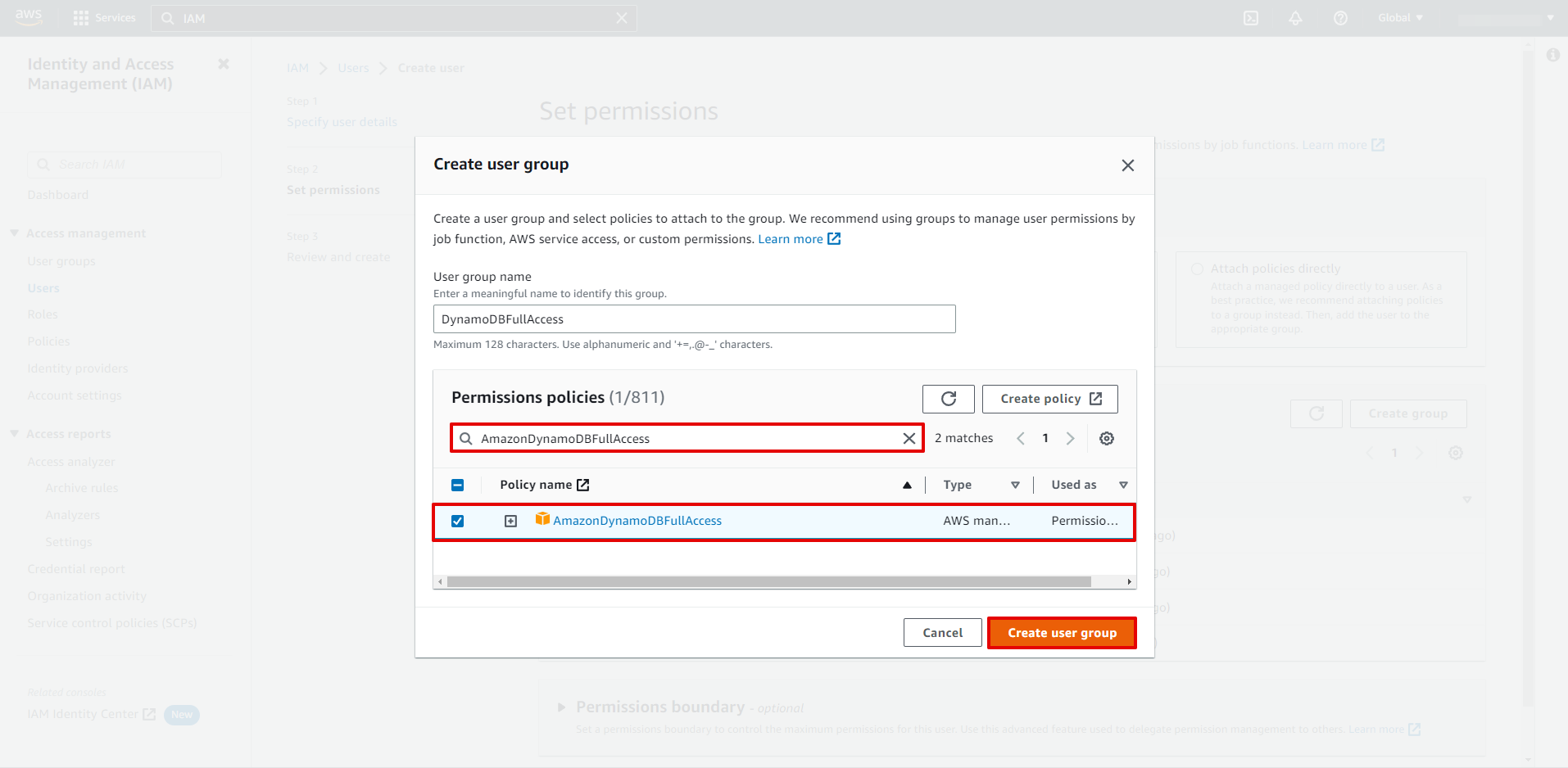Expand the AmazonDynamoDBFullAccess policy details
Screen dimensions: 1568x768
coord(510,521)
